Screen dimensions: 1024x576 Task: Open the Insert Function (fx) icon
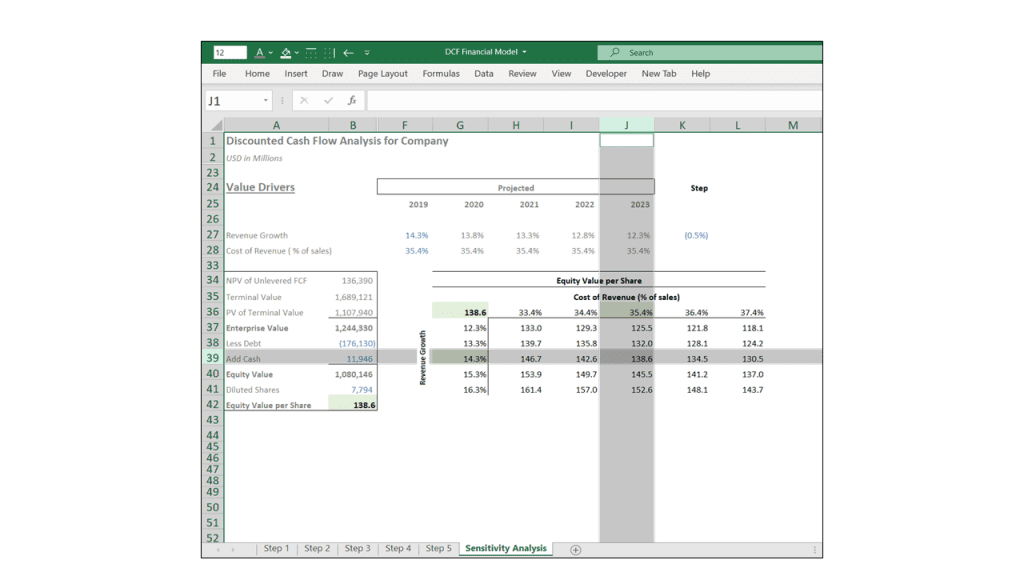353,100
